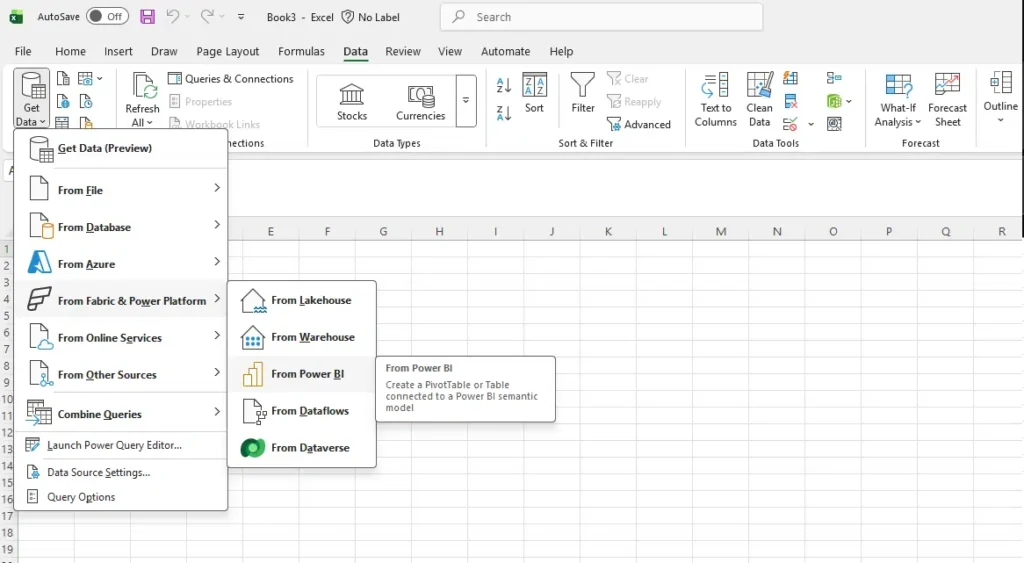This screenshot has height=563, width=1024.
Task: Click Text to Columns
Action: click(716, 100)
